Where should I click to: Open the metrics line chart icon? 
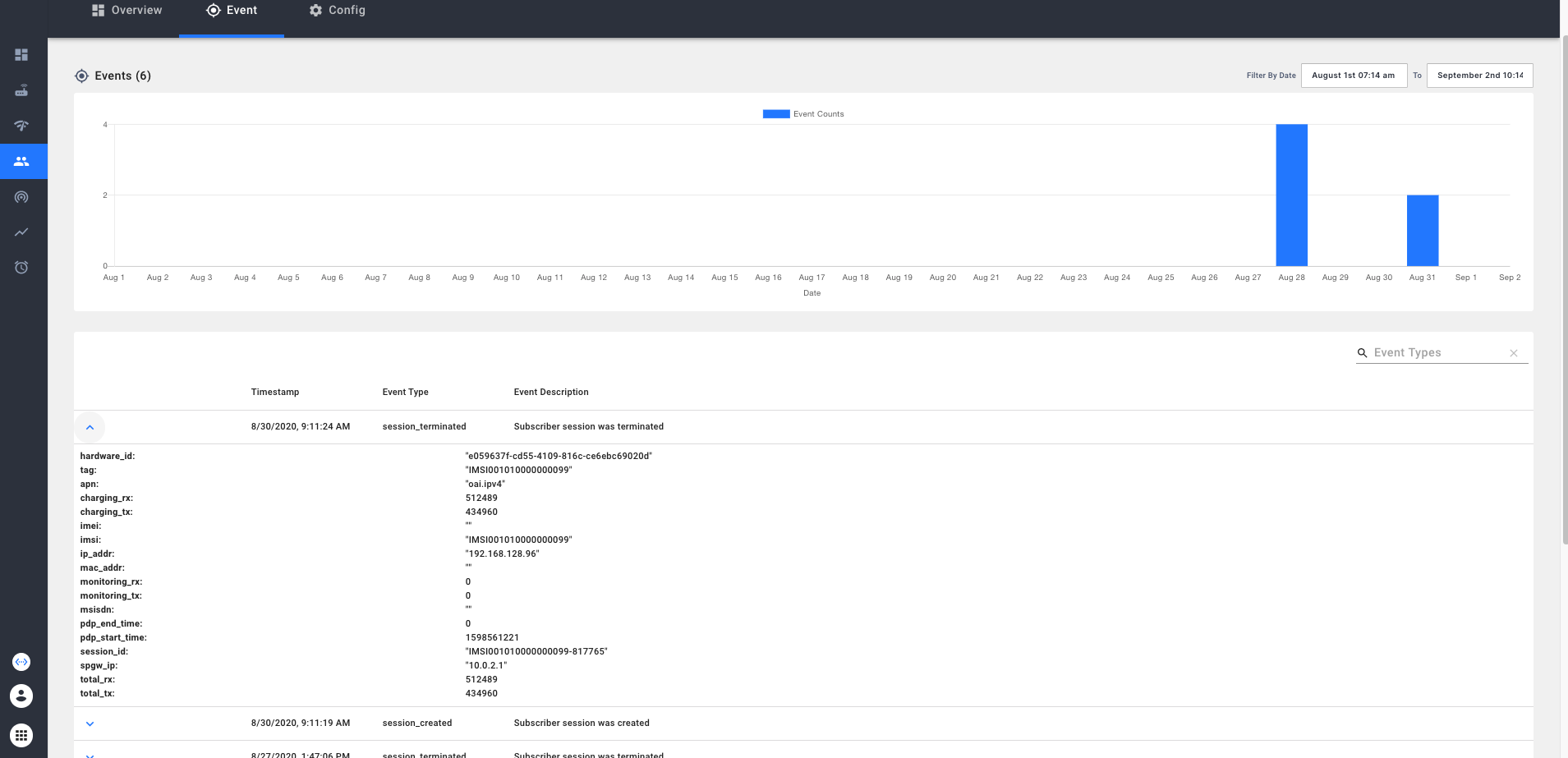click(22, 232)
